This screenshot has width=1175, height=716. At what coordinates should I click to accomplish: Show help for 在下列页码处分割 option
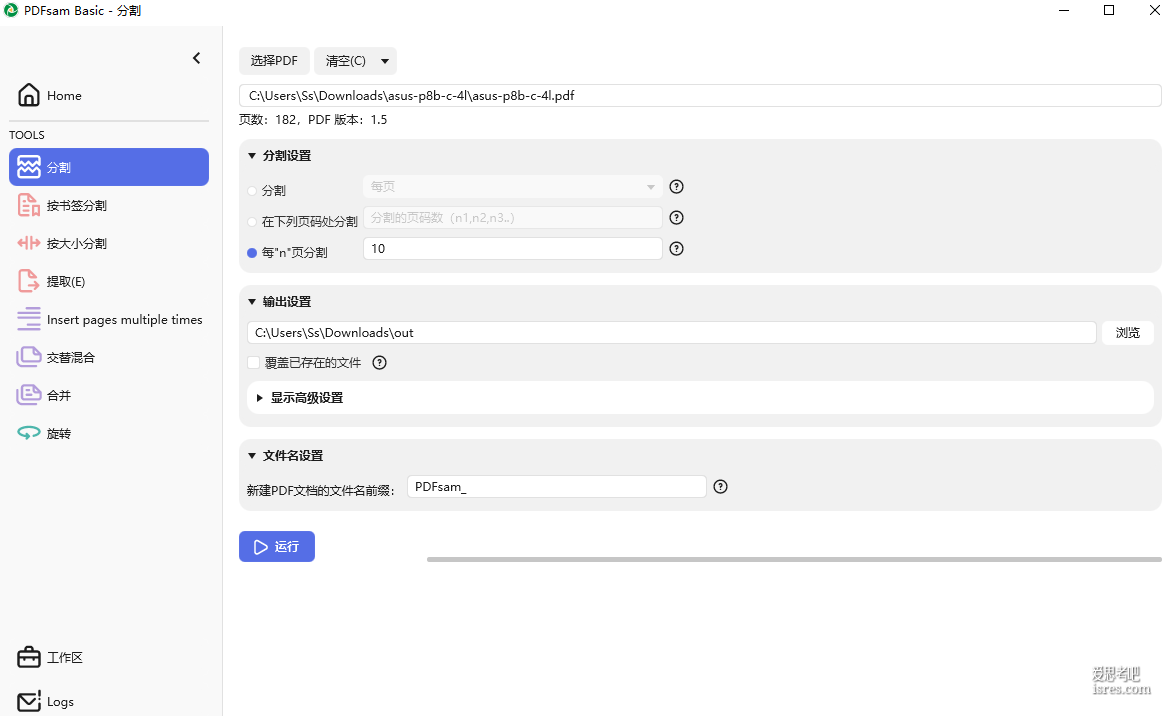pos(677,217)
